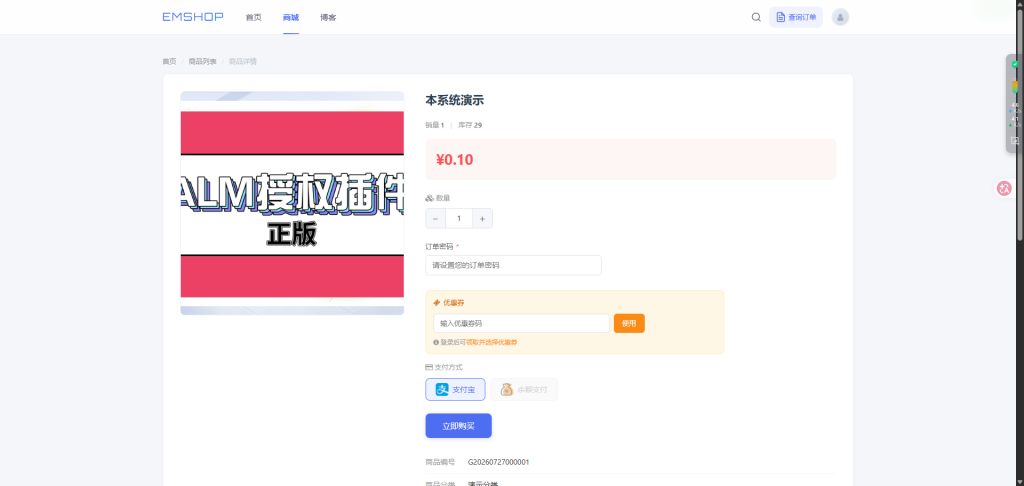Focus the 输入优惠券码 coupon field
This screenshot has width=1024, height=486.
click(x=521, y=323)
